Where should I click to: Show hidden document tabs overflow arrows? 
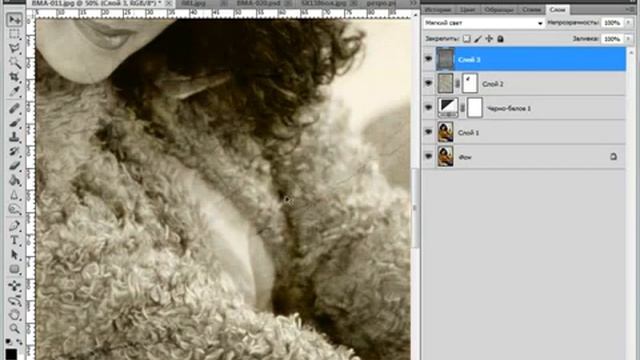coord(413,3)
